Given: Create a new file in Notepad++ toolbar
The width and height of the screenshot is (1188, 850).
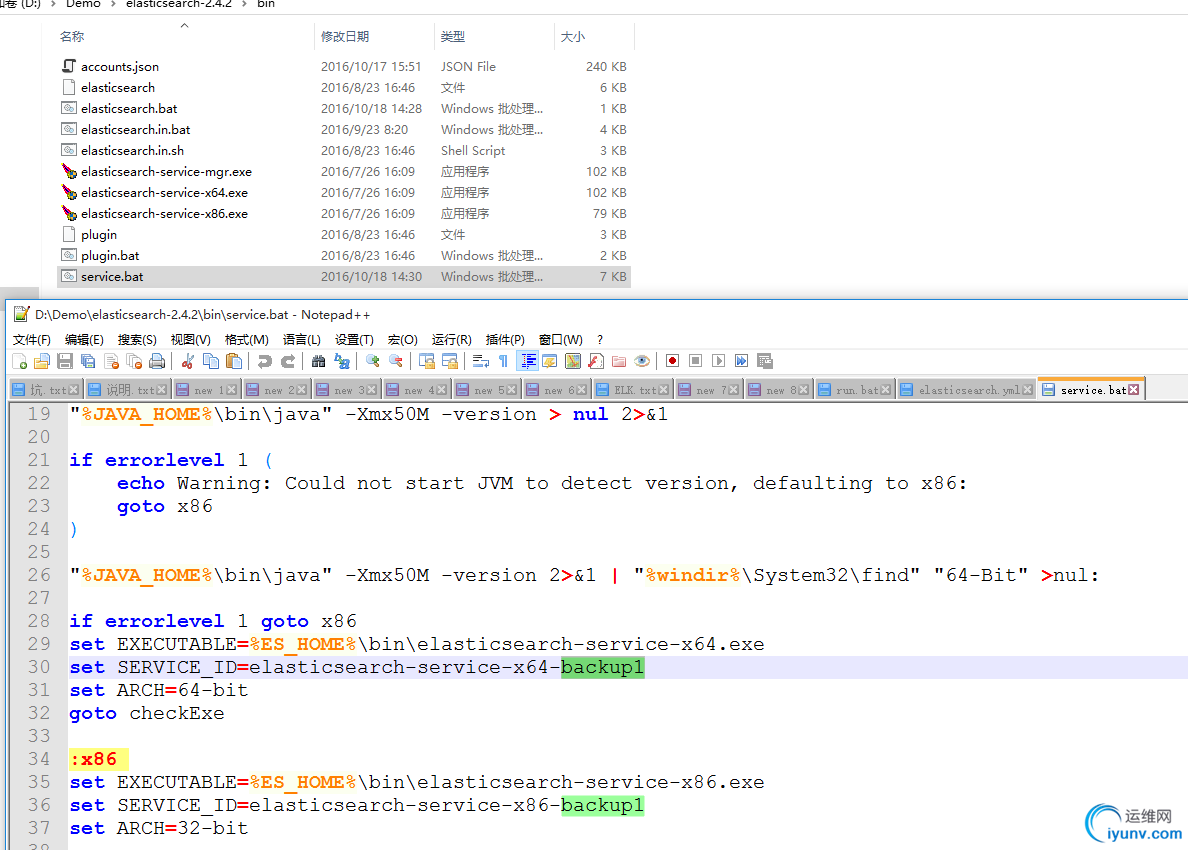Looking at the screenshot, I should click(x=20, y=361).
